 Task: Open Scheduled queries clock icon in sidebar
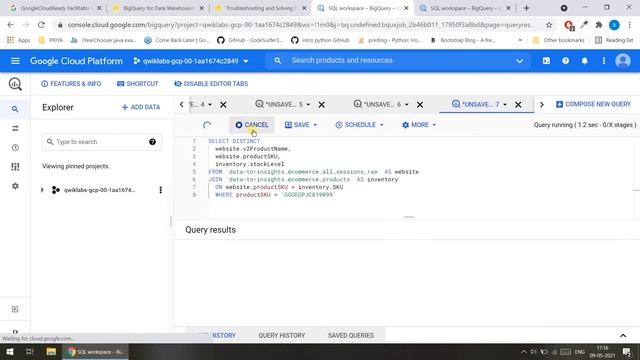pyautogui.click(x=15, y=148)
